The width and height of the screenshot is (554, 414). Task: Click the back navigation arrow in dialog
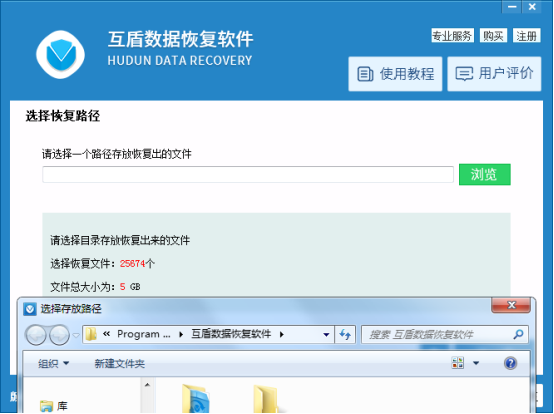[36, 335]
